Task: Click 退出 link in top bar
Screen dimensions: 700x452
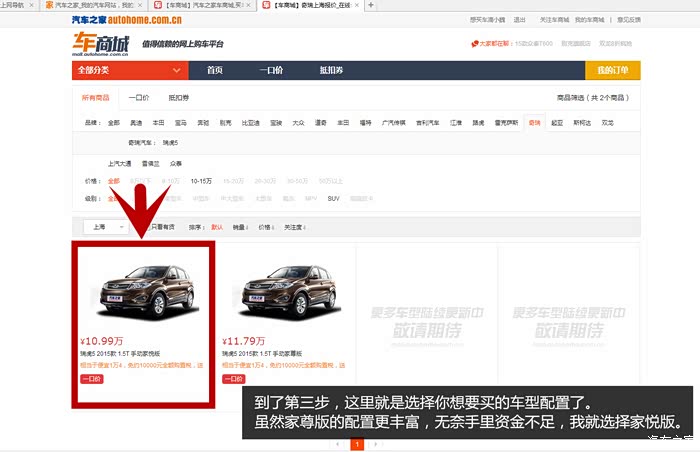Action: 519,20
